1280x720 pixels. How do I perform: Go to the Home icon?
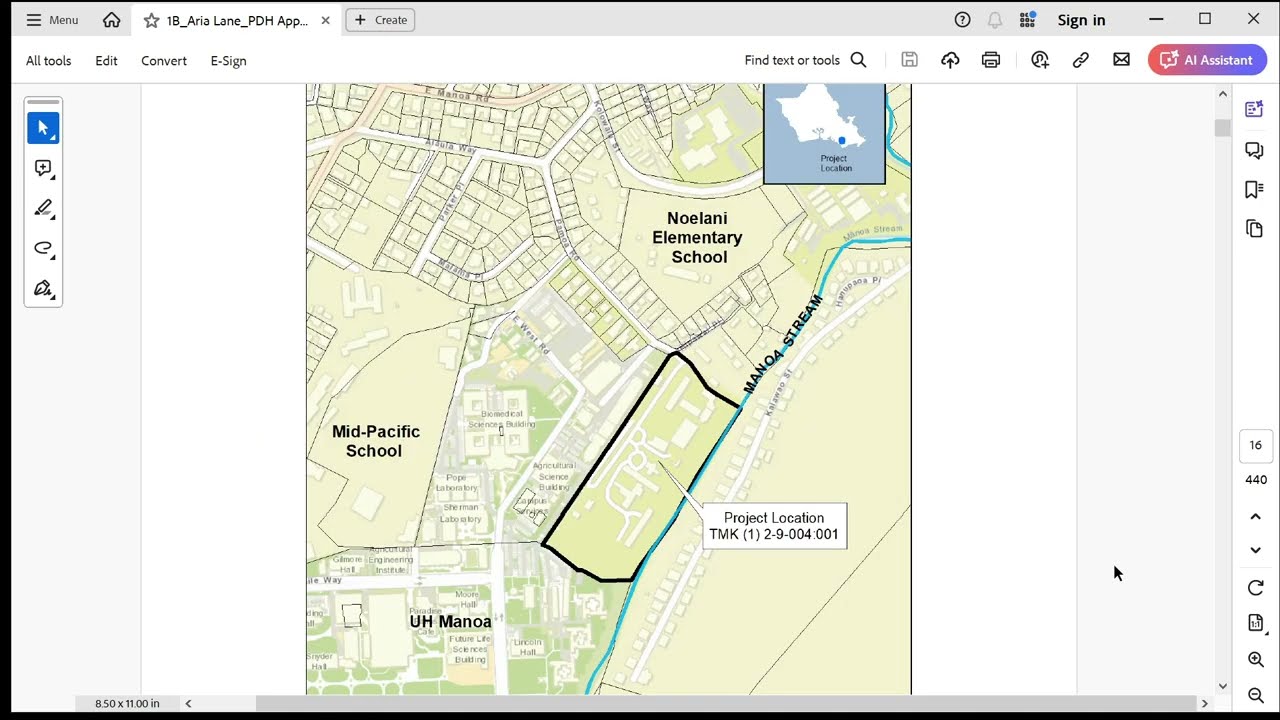click(112, 20)
